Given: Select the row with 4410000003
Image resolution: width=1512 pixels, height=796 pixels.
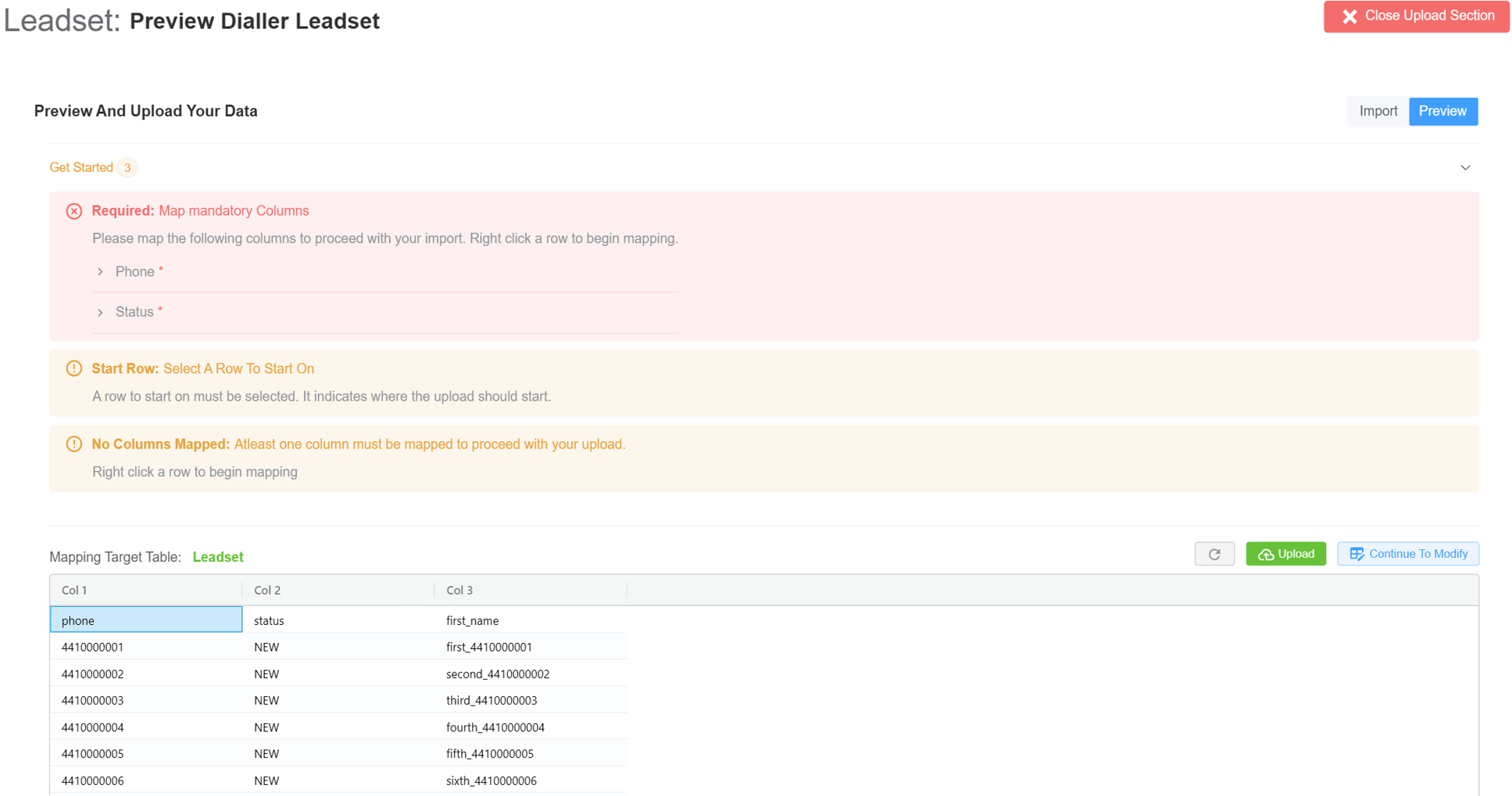Looking at the screenshot, I should tap(93, 701).
